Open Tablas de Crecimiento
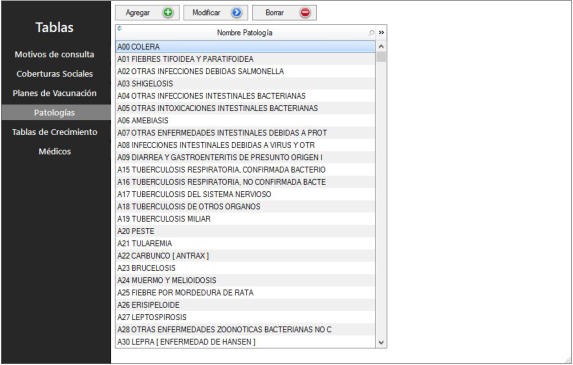 tap(54, 132)
